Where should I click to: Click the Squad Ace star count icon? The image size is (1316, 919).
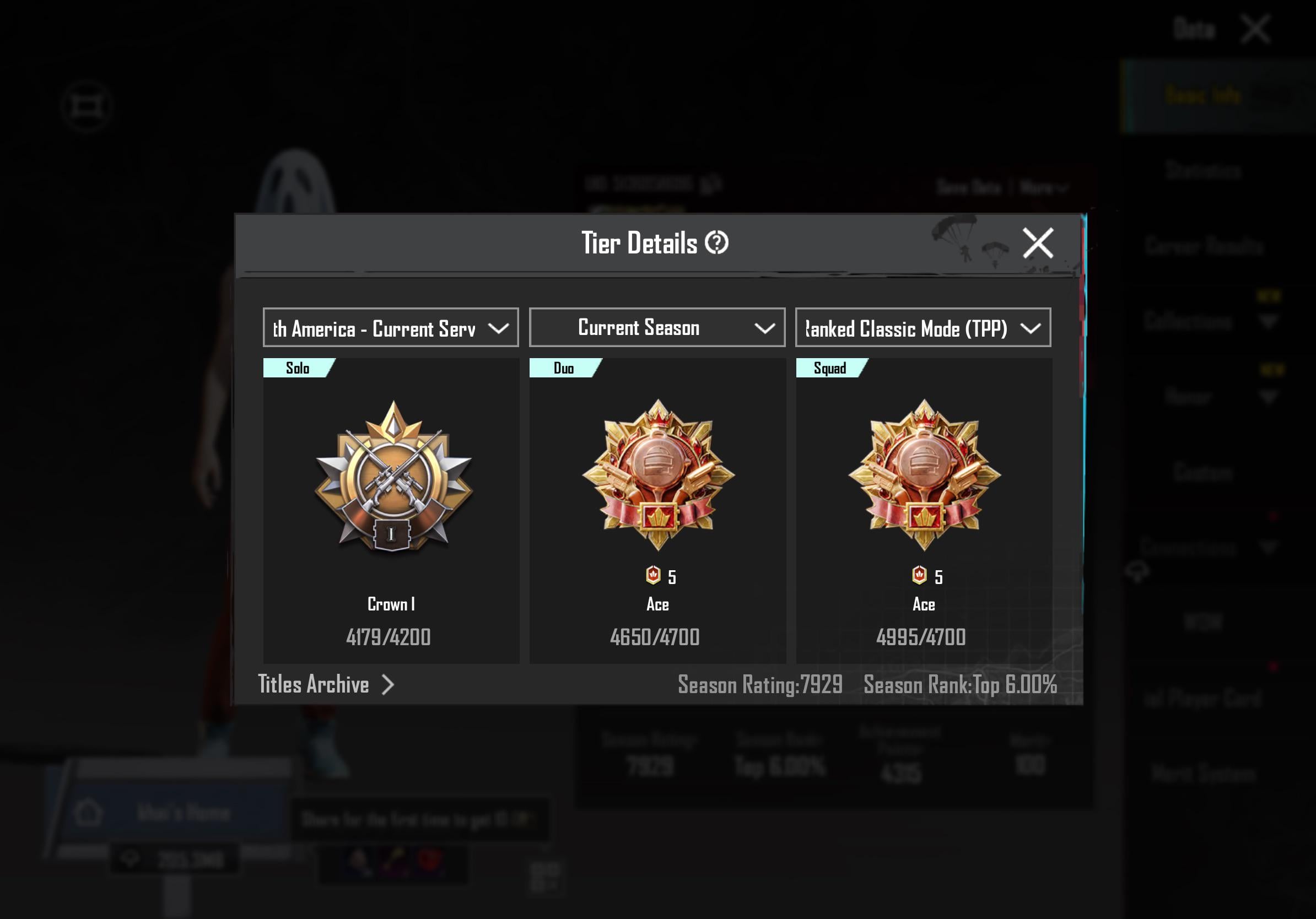click(919, 575)
